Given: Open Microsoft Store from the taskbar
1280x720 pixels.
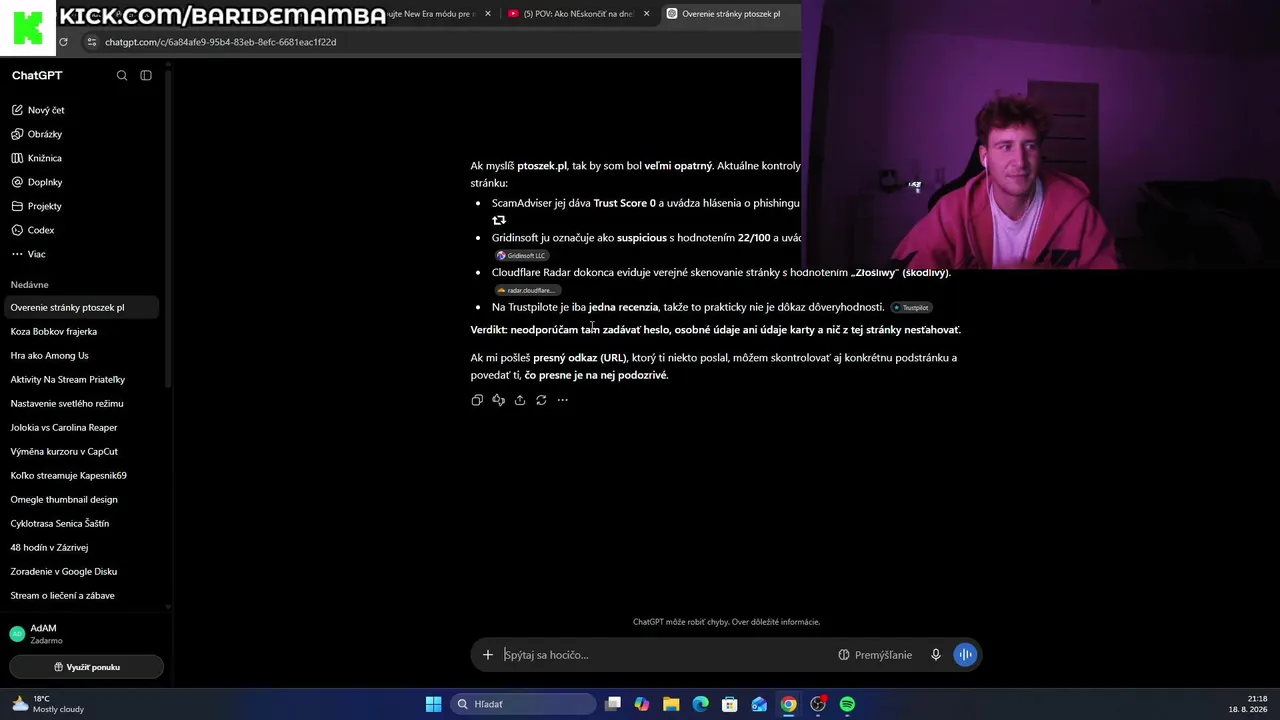Looking at the screenshot, I should tap(730, 704).
